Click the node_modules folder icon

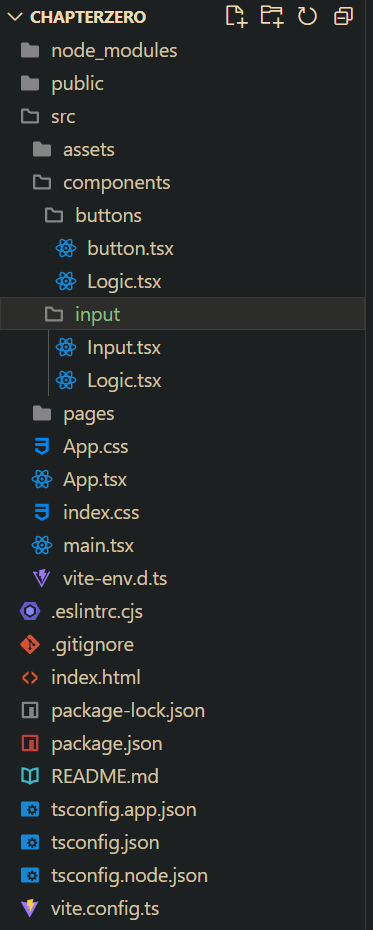click(30, 51)
